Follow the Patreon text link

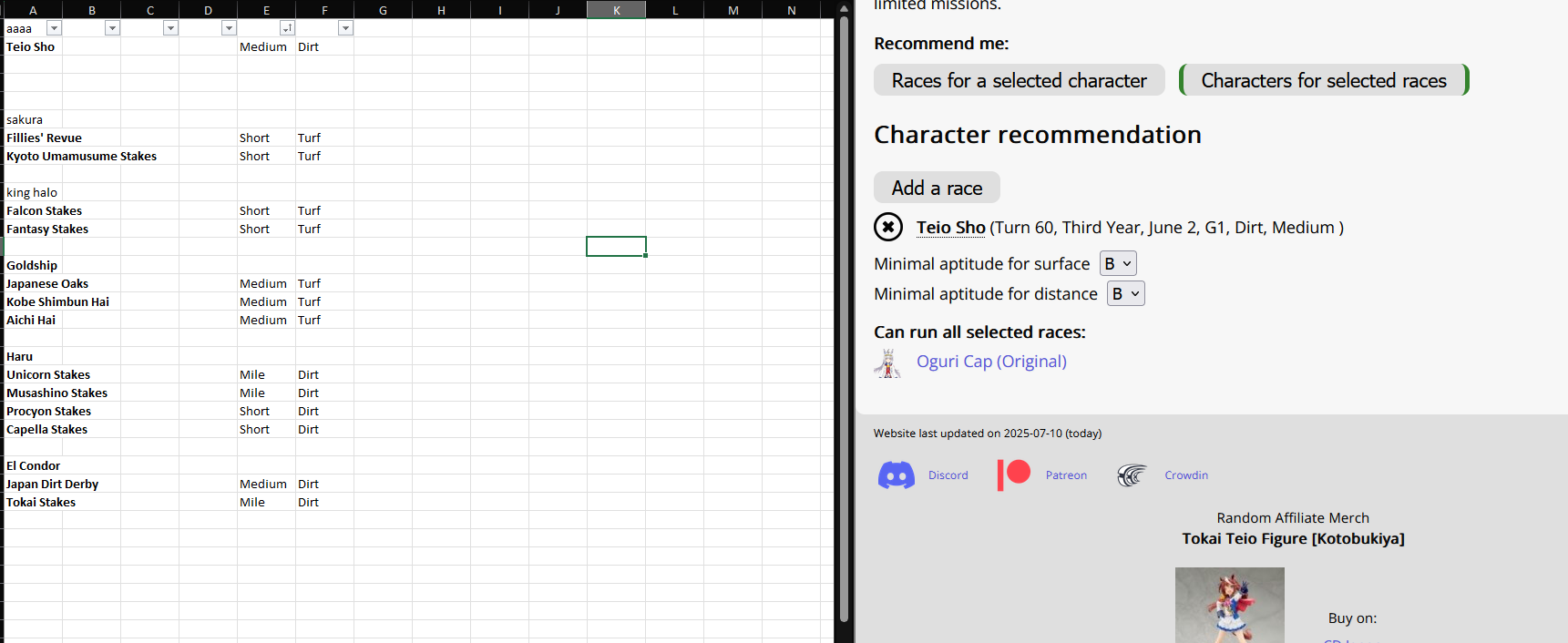1066,475
